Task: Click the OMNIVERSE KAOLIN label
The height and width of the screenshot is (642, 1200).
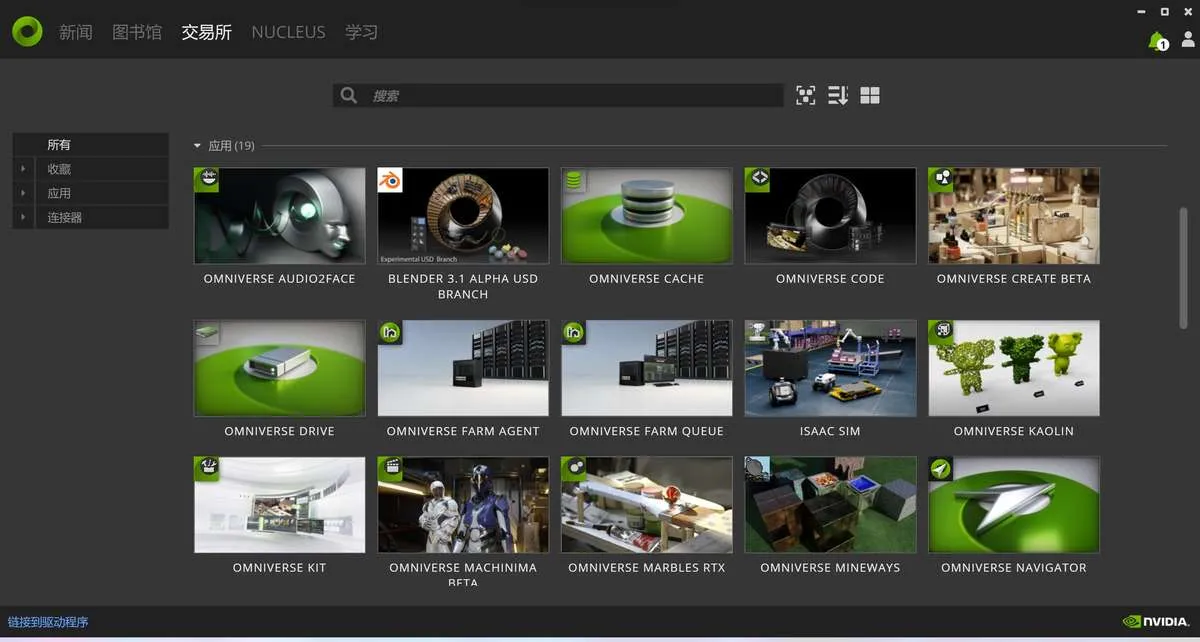Action: [1014, 431]
